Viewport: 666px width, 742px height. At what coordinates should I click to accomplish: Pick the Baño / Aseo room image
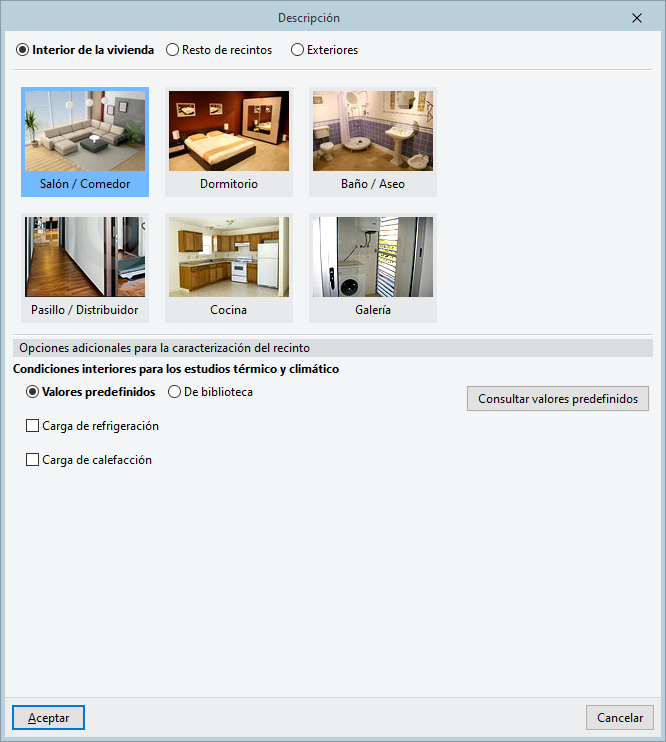click(x=373, y=141)
